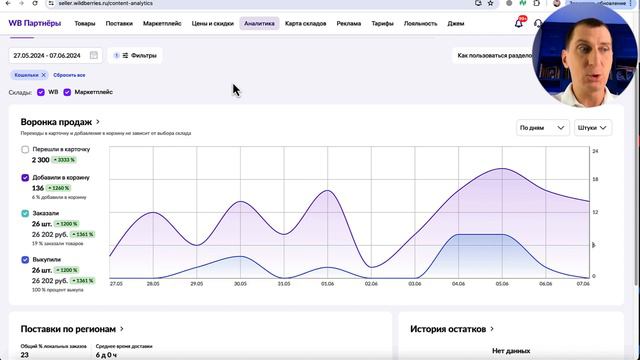Click the 01.06 date label on chart axis

[x=327, y=284]
